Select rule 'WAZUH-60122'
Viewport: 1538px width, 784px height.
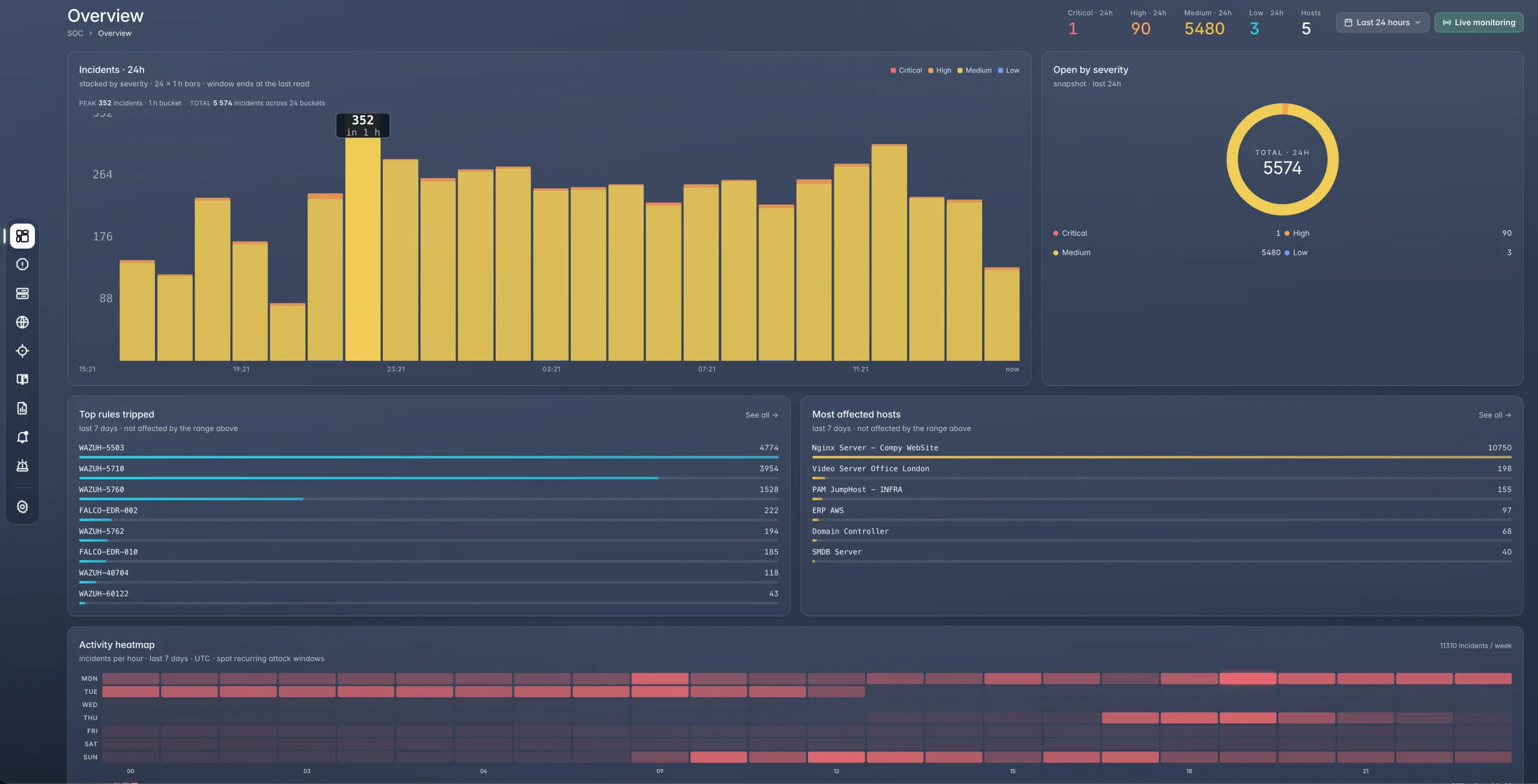pos(104,594)
